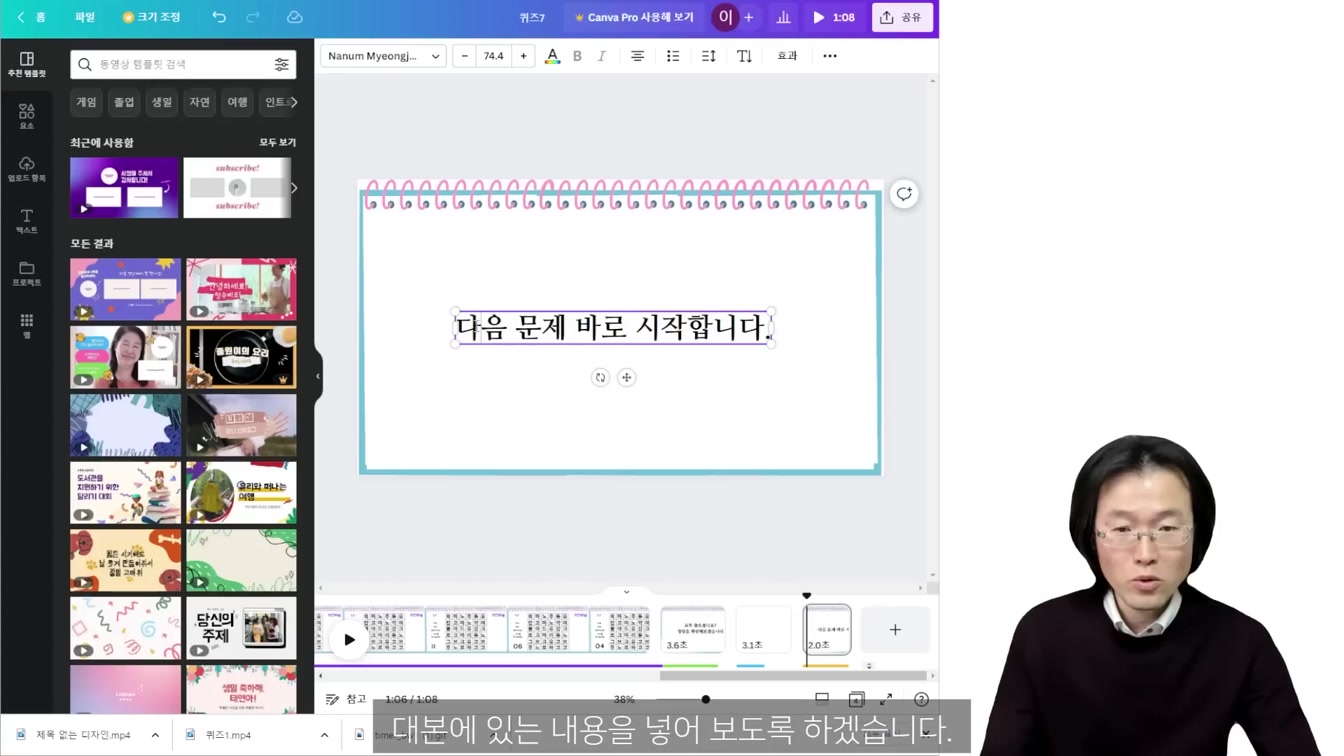This screenshot has width=1344, height=756.
Task: Open the apps grid panel
Action: (27, 325)
